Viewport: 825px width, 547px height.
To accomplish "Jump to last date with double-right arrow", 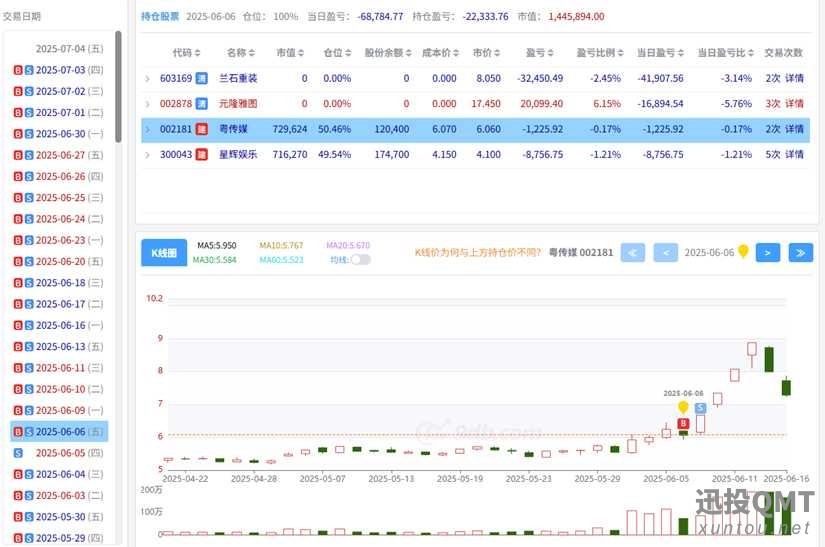I will [801, 253].
